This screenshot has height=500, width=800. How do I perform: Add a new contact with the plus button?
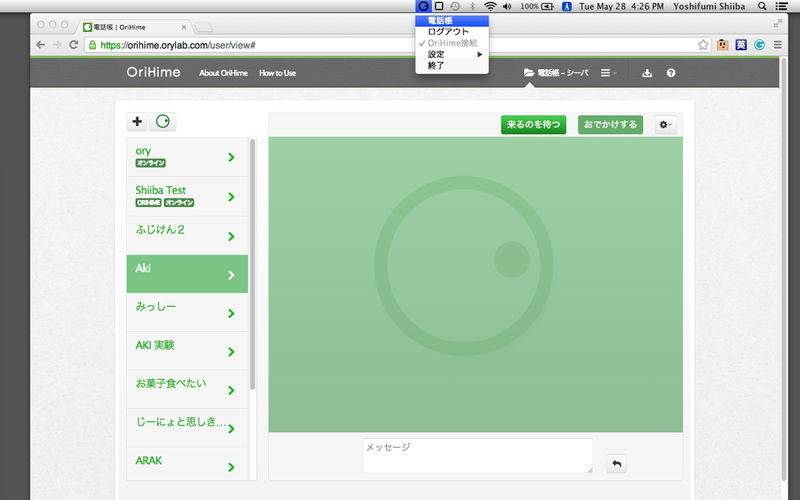[137, 121]
